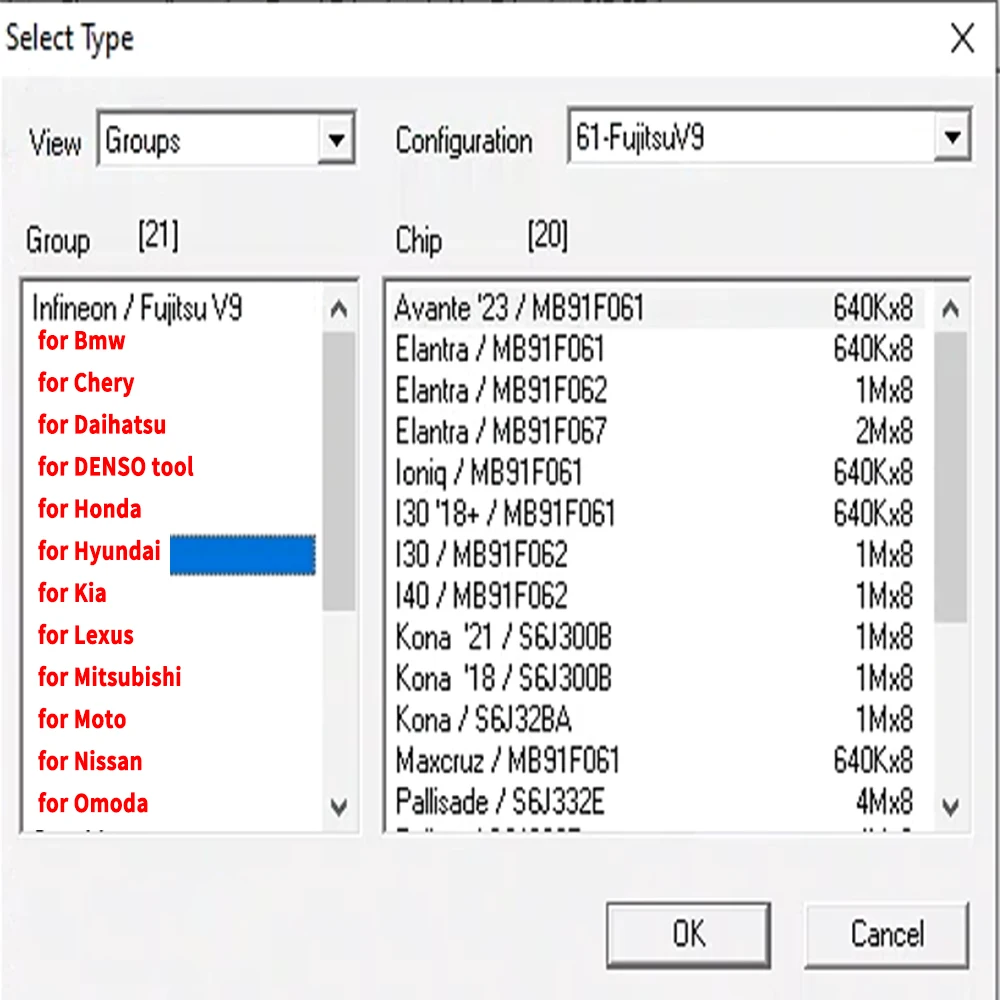Choose chip Elantra / MB91F062
This screenshot has width=1000, height=1000.
click(x=657, y=390)
